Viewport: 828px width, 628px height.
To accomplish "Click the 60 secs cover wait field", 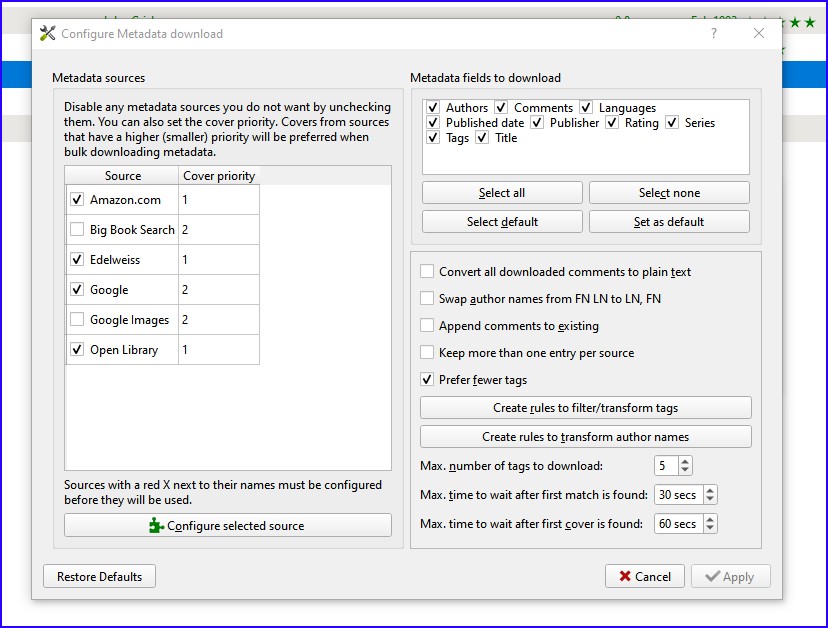I will 679,524.
